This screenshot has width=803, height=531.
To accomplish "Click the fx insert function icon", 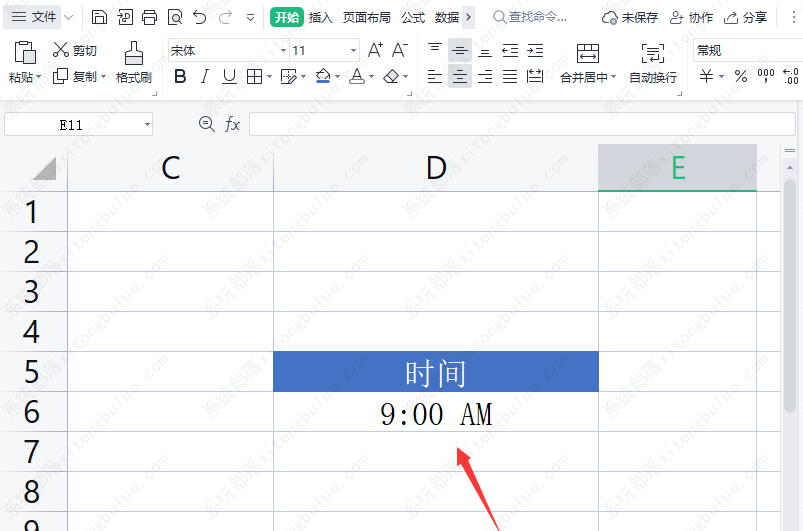I will coord(232,124).
